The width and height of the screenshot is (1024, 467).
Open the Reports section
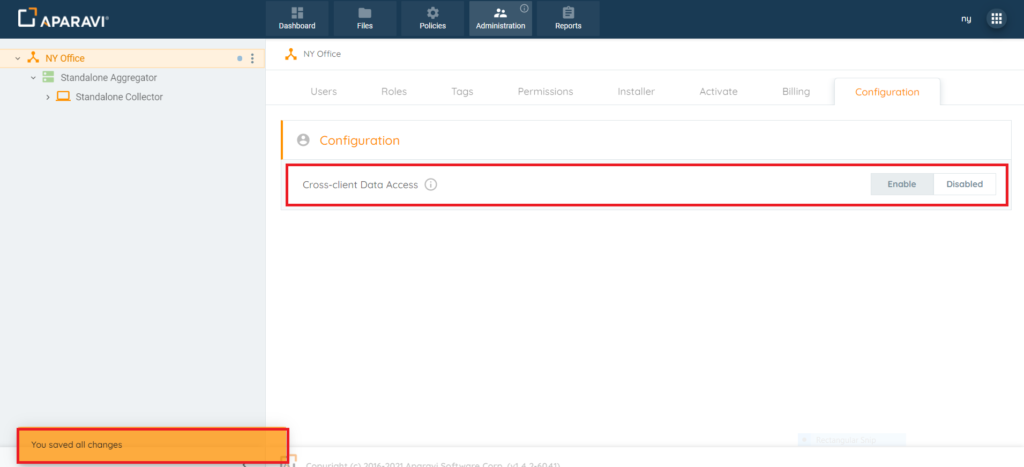[568, 18]
